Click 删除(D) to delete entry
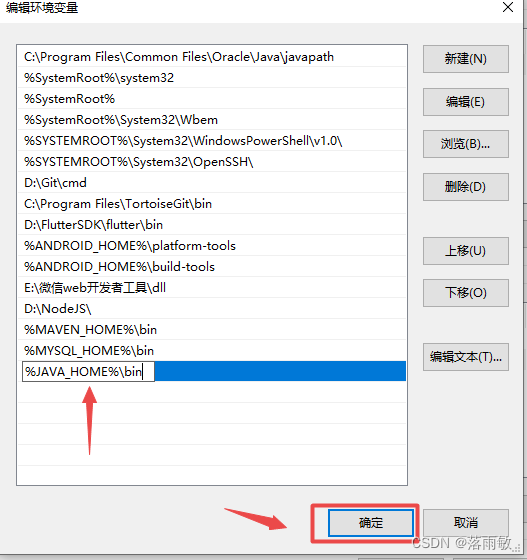 coord(466,187)
